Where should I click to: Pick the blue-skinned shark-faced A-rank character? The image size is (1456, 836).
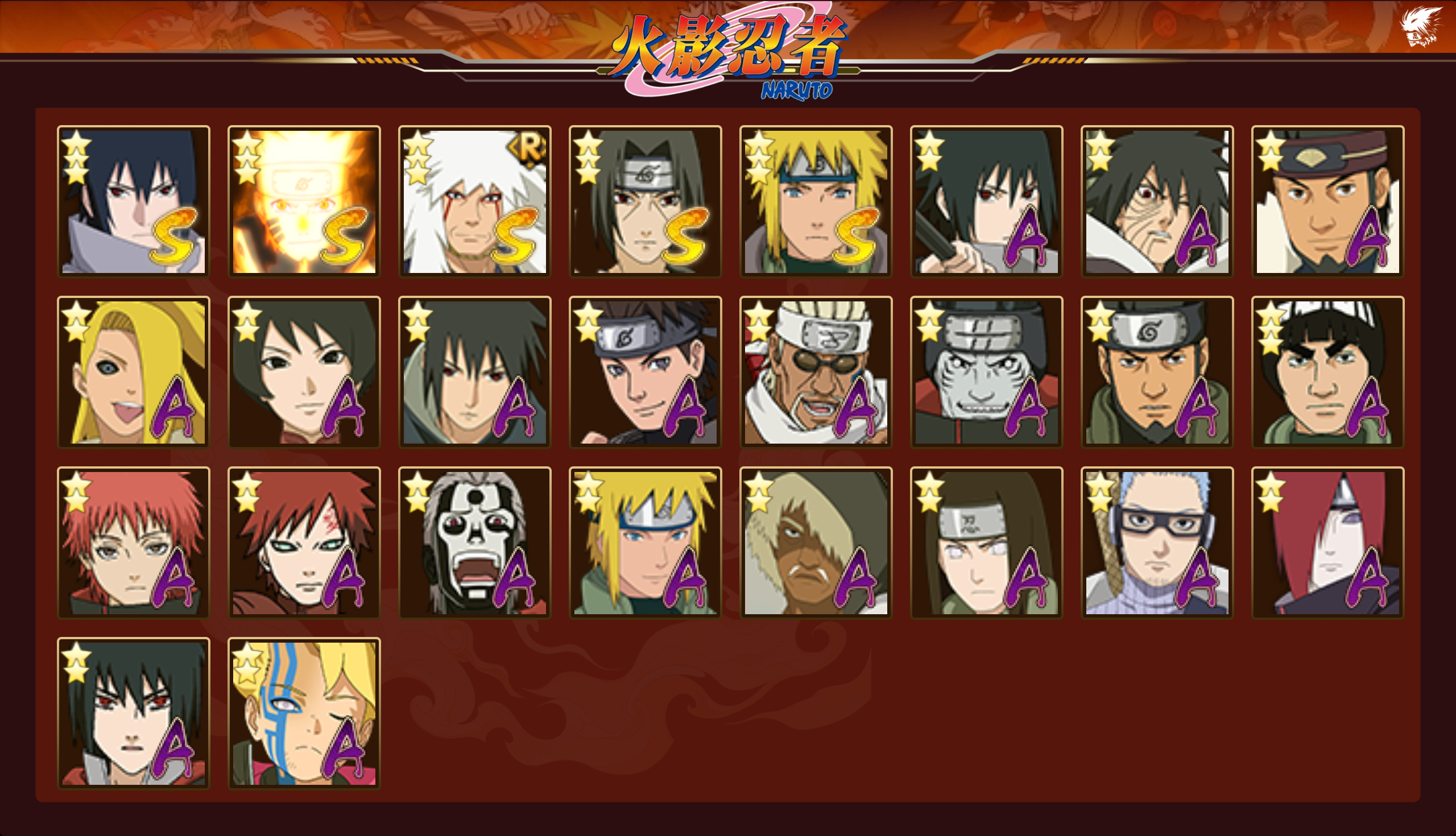986,372
